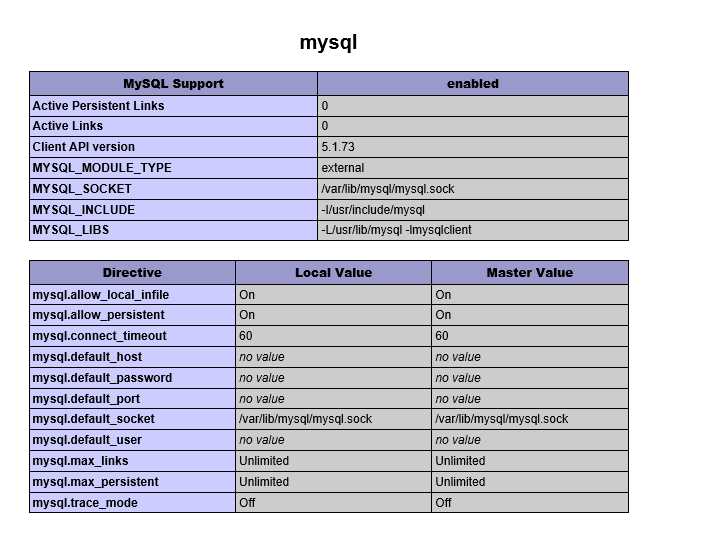Image resolution: width=714 pixels, height=538 pixels.
Task: Click the MySQL Support header cell
Action: (173, 84)
